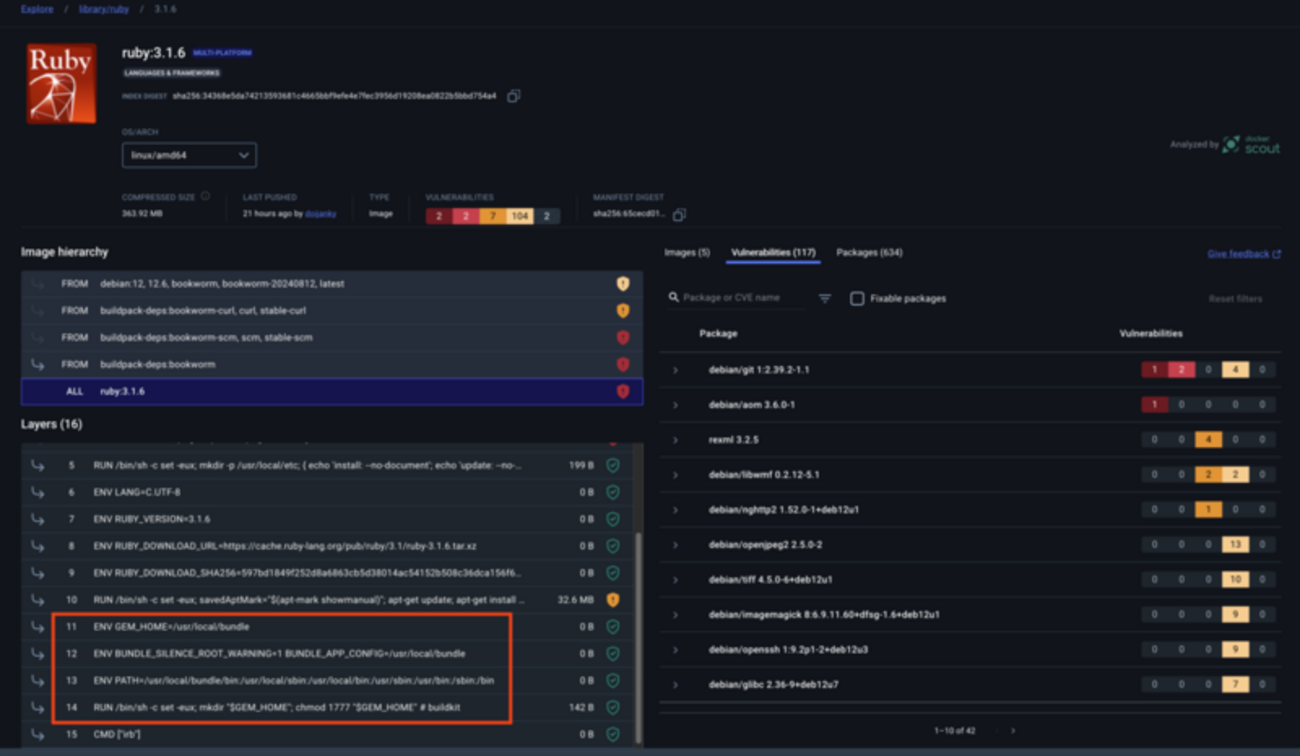Click orange shield on layer 10

tap(613, 600)
